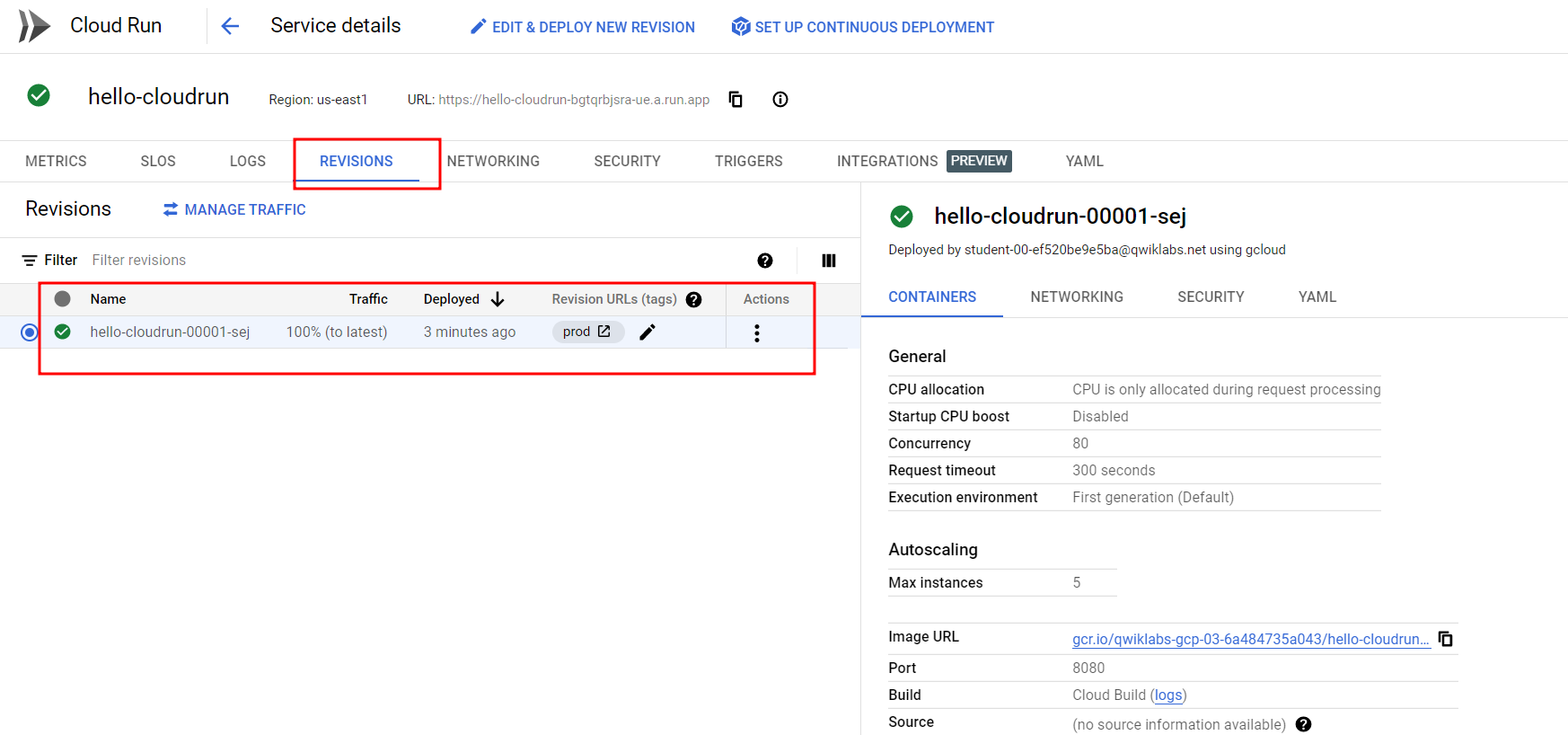Open the Cloud Build logs link
Image resolution: width=1568 pixels, height=735 pixels.
coord(1168,695)
